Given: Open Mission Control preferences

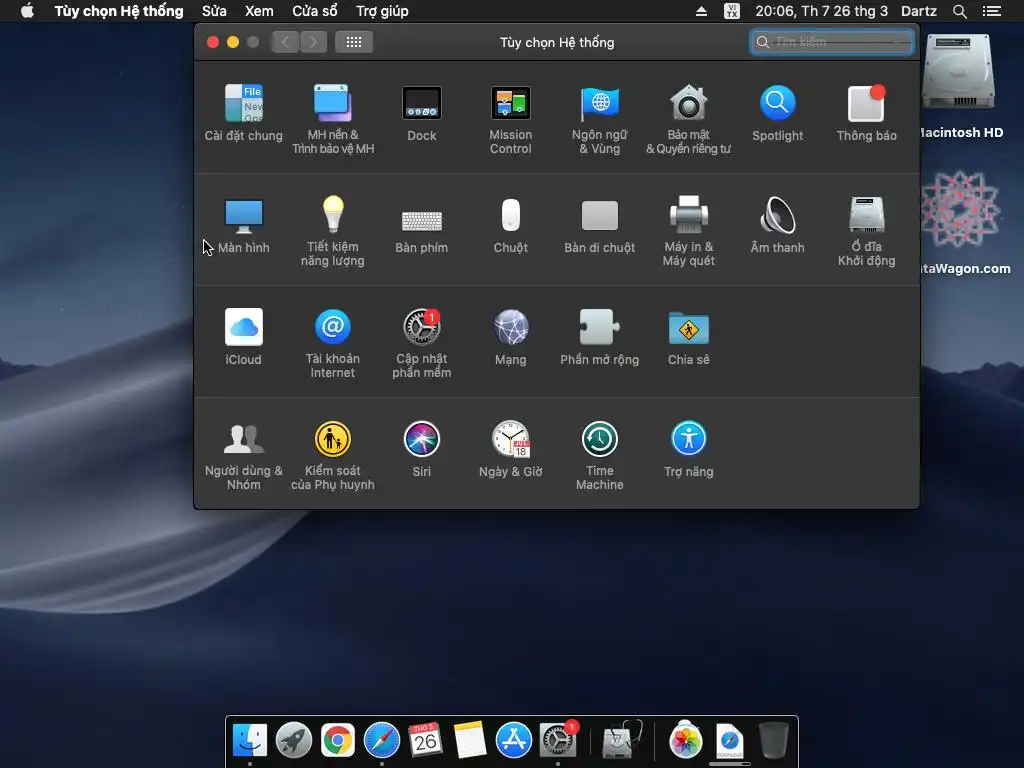Looking at the screenshot, I should (511, 120).
